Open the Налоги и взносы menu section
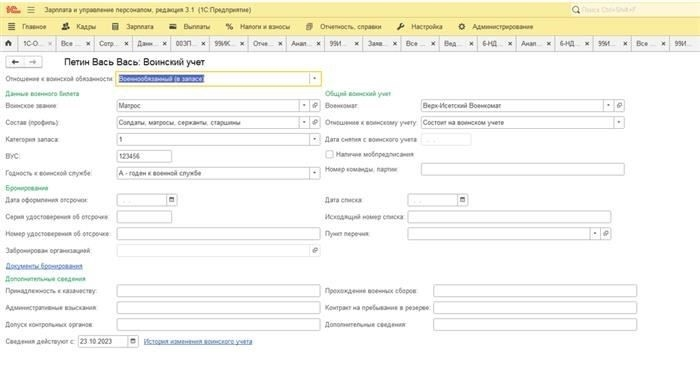This screenshot has width=700, height=368. 258,27
